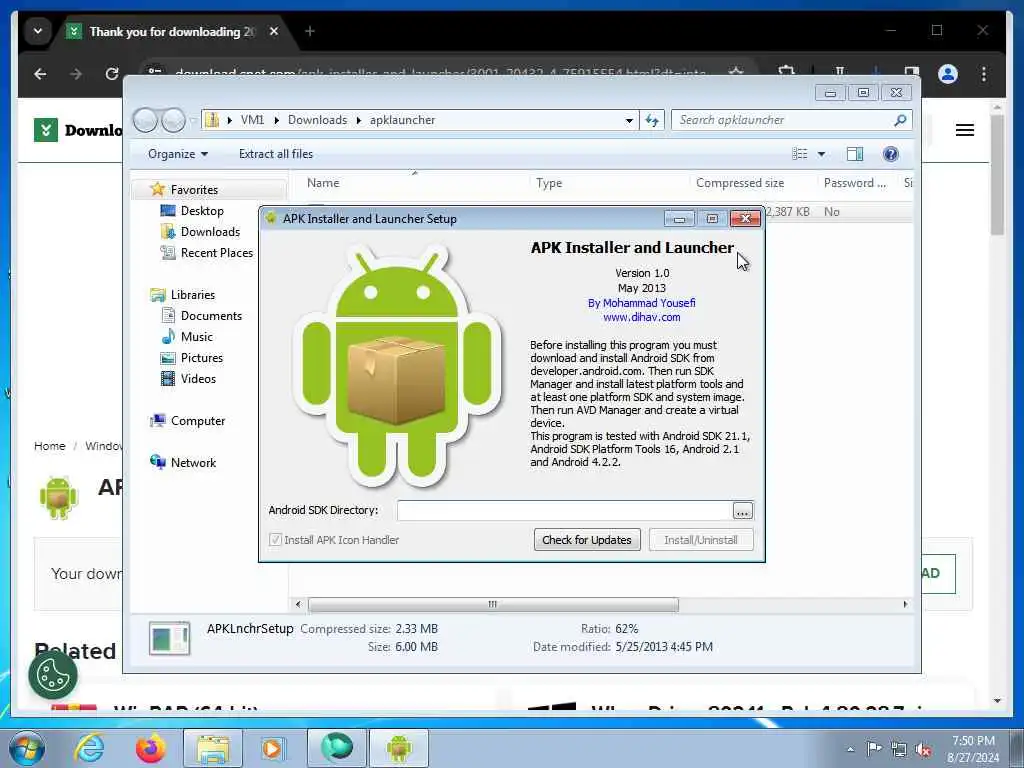Open Recent Places in Favorites
The height and width of the screenshot is (768, 1024).
click(216, 253)
